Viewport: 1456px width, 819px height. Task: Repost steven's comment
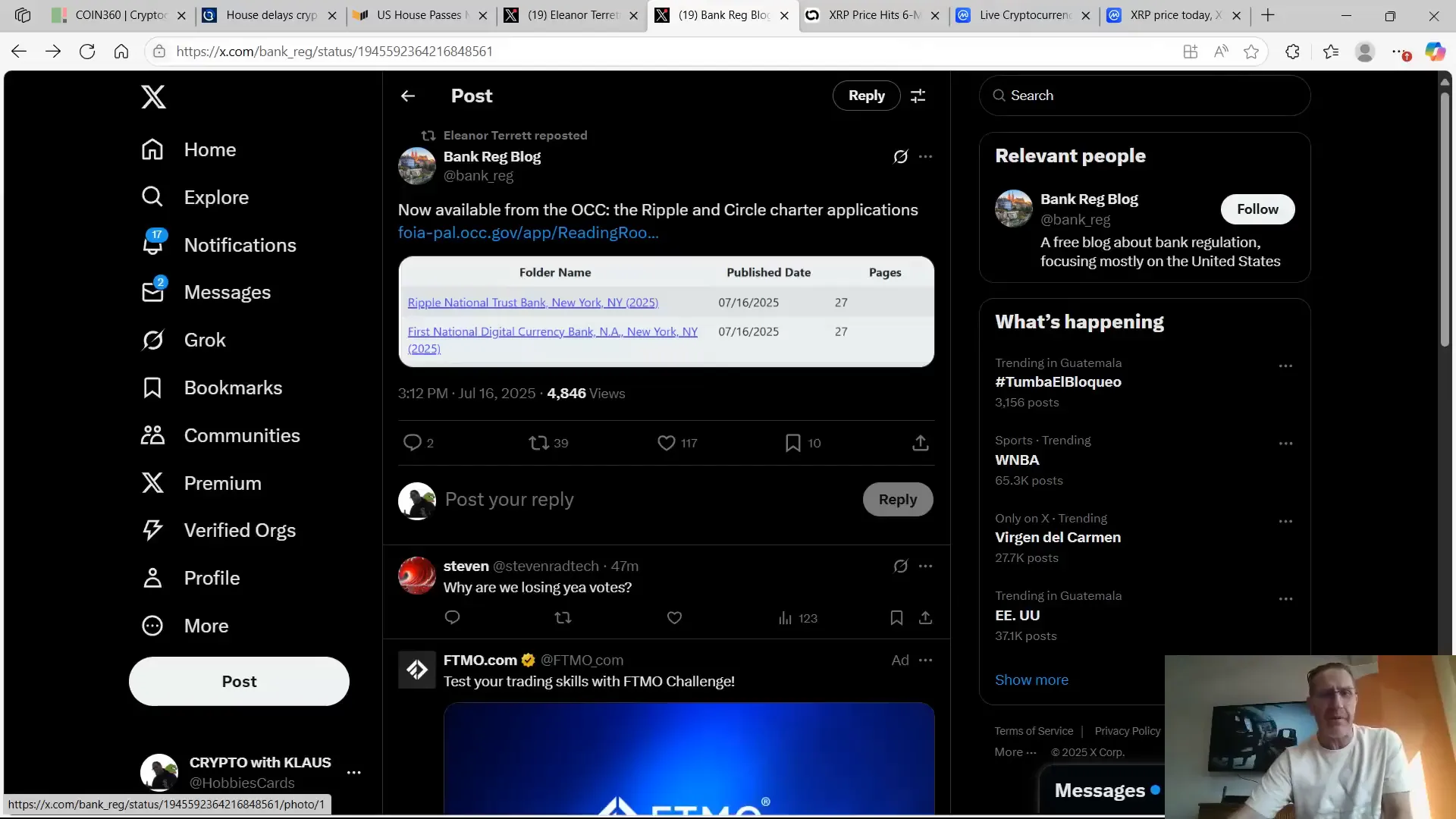pyautogui.click(x=563, y=618)
